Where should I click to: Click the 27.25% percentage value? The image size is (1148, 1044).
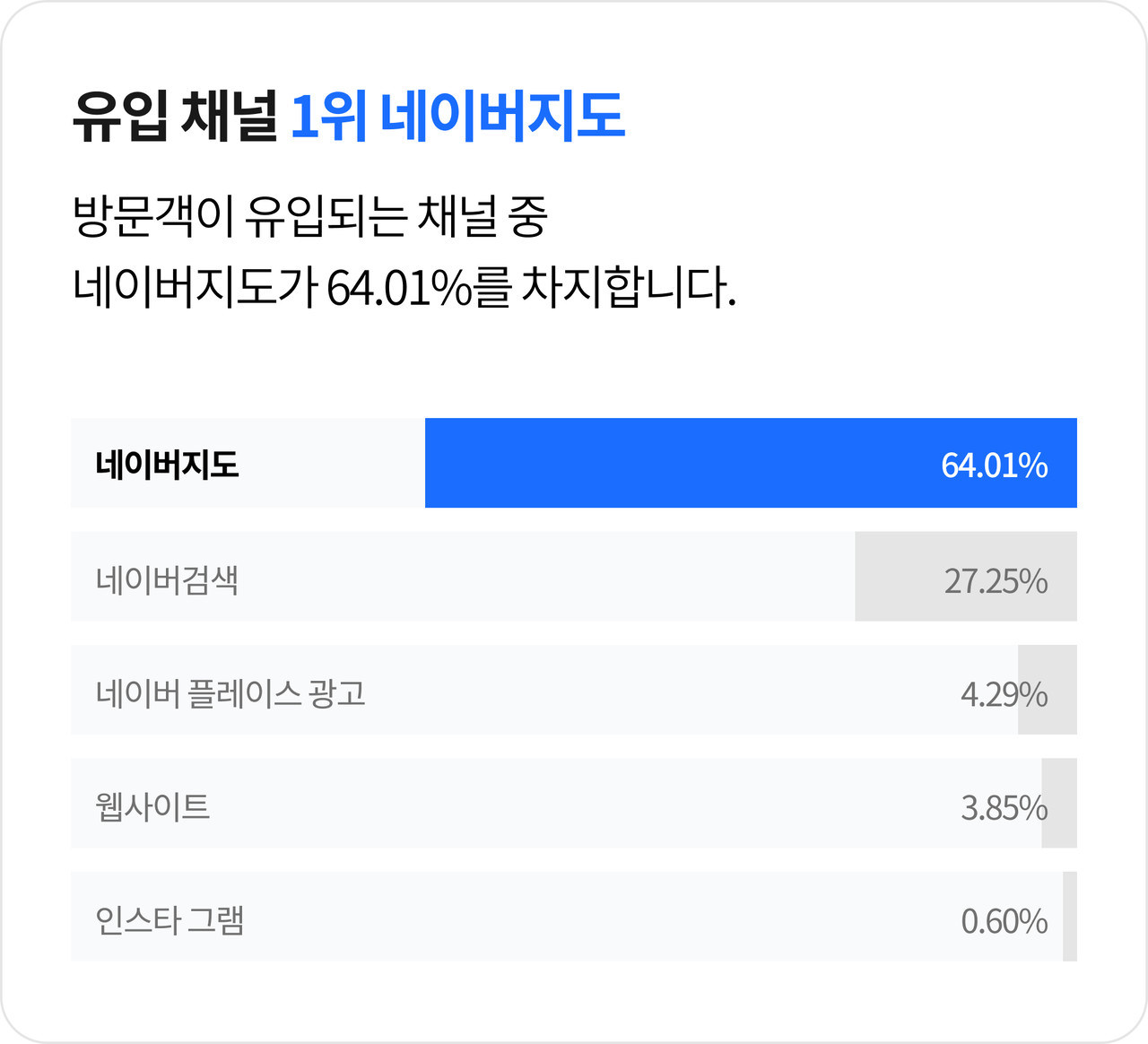coord(996,581)
